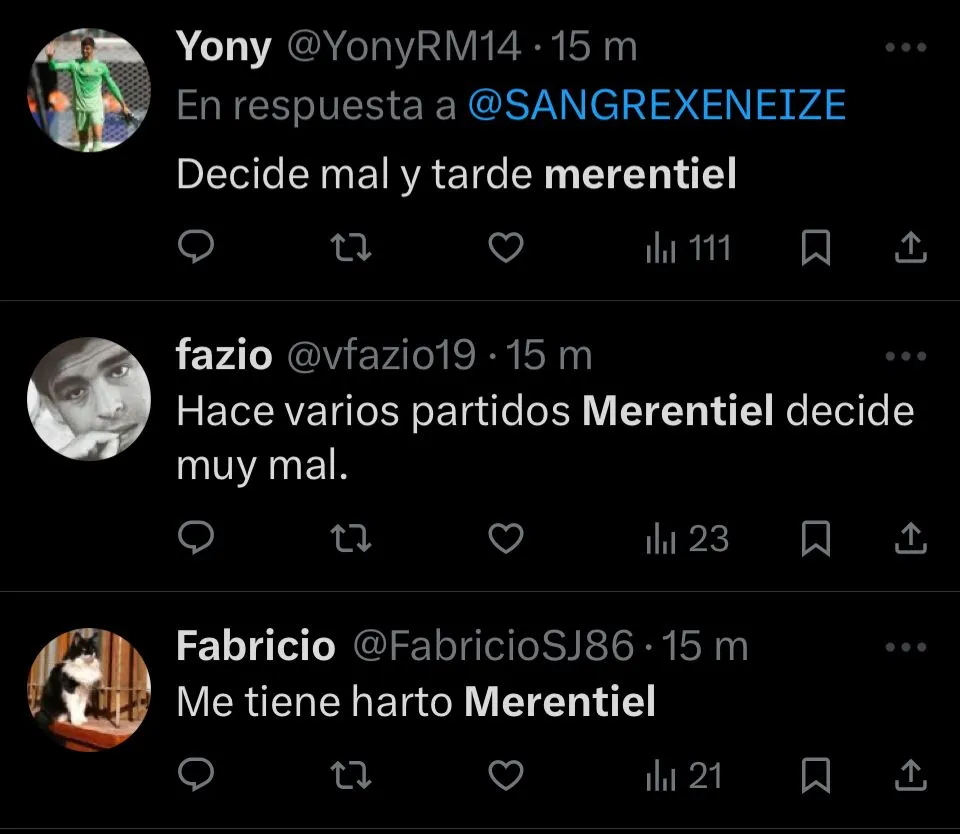Retweet Yony's post about merentiel
Image resolution: width=960 pixels, height=834 pixels.
click(351, 248)
